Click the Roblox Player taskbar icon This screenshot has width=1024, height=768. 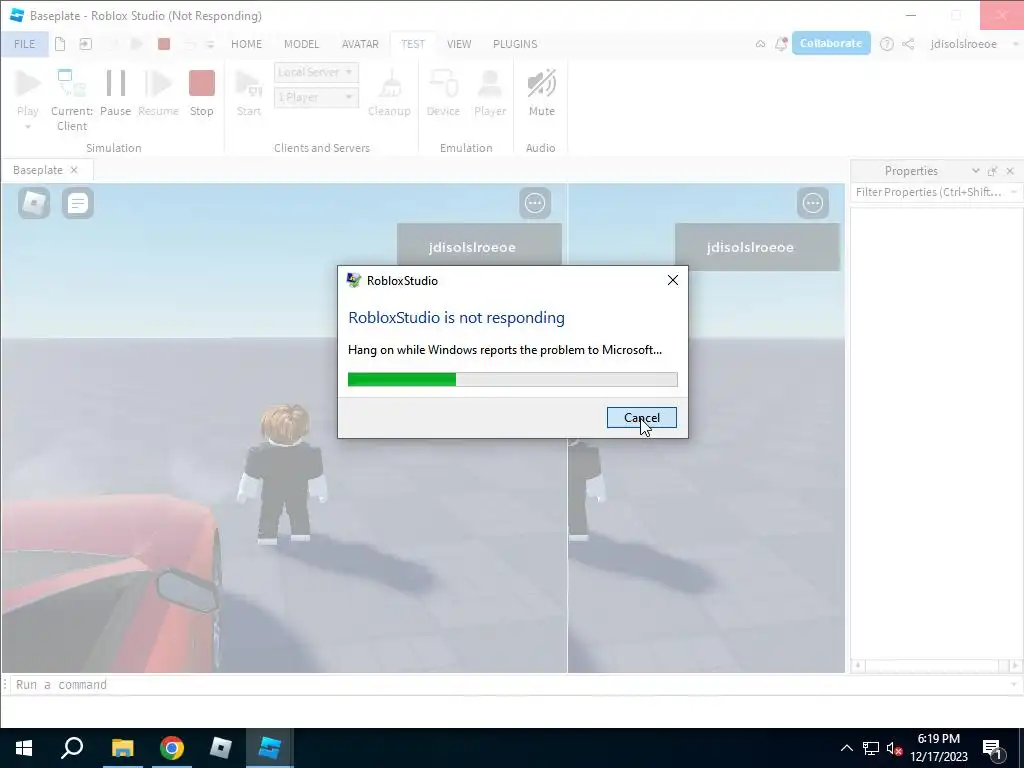(221, 748)
